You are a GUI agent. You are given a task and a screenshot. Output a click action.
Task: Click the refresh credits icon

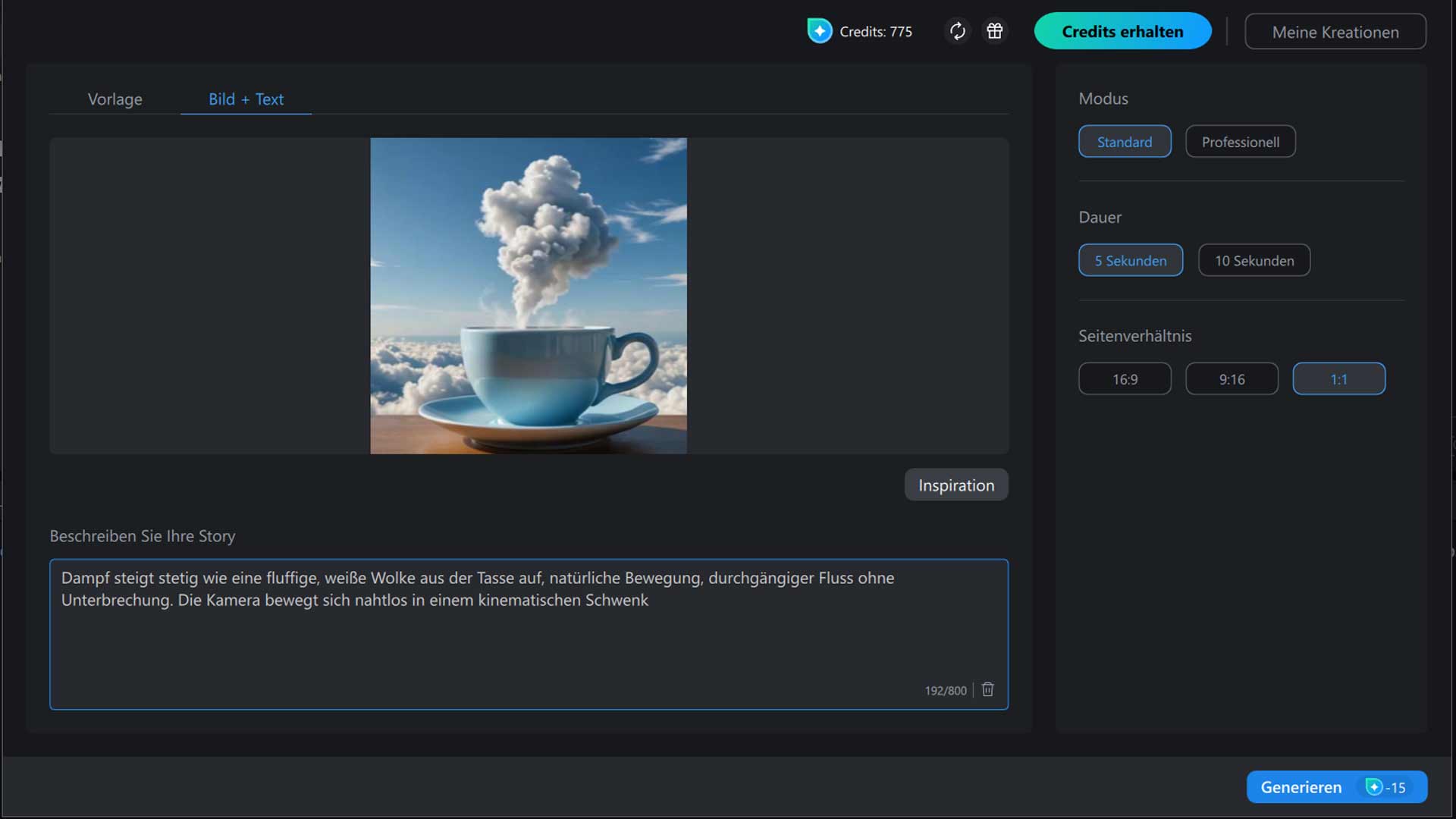coord(958,31)
